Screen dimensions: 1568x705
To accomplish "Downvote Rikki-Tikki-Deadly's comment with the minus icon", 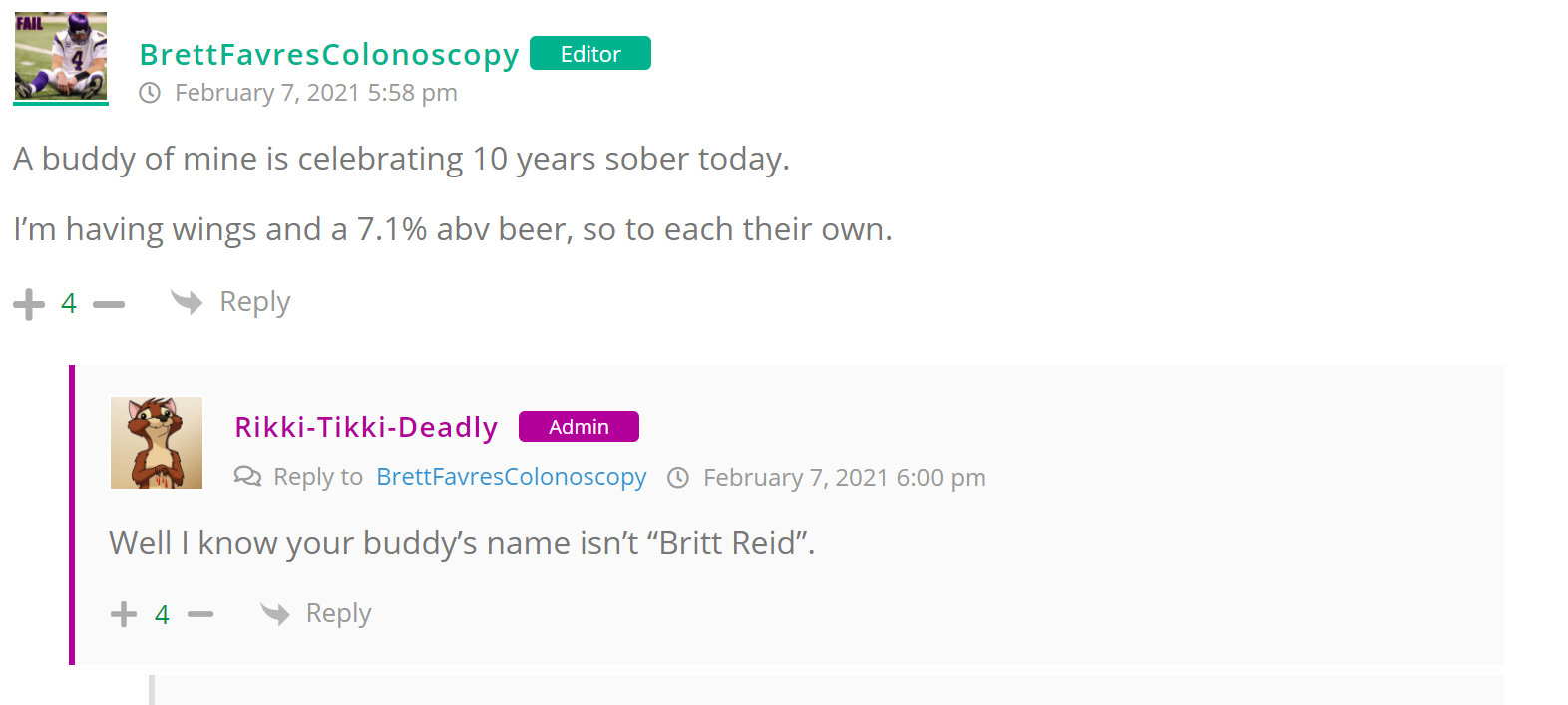I will (x=200, y=614).
